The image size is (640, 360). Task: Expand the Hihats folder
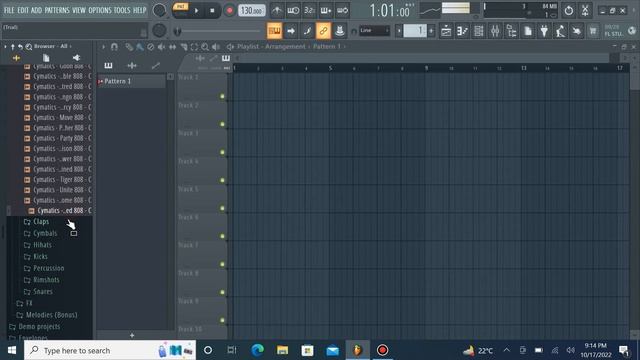[x=42, y=245]
